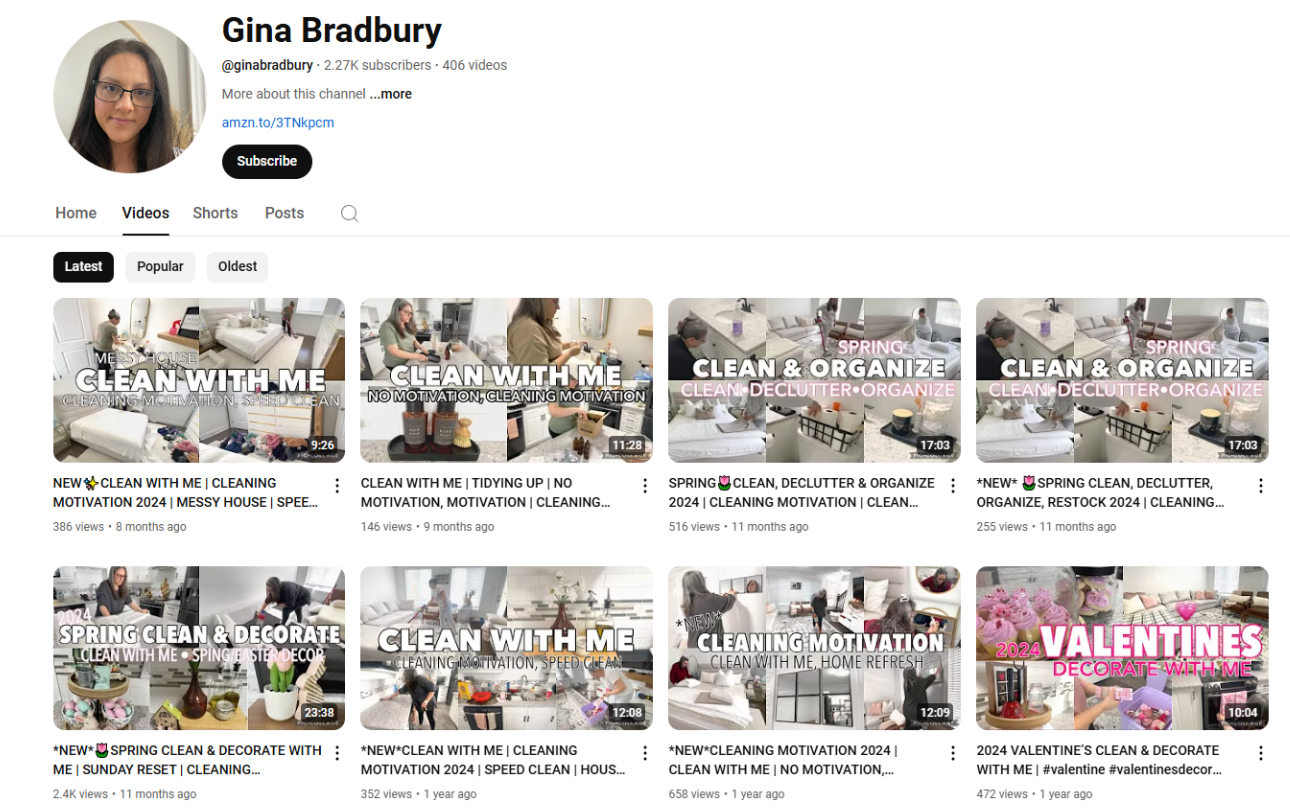This screenshot has width=1290, height=809.
Task: Subscribe to Gina Bradbury channel
Action: point(267,161)
